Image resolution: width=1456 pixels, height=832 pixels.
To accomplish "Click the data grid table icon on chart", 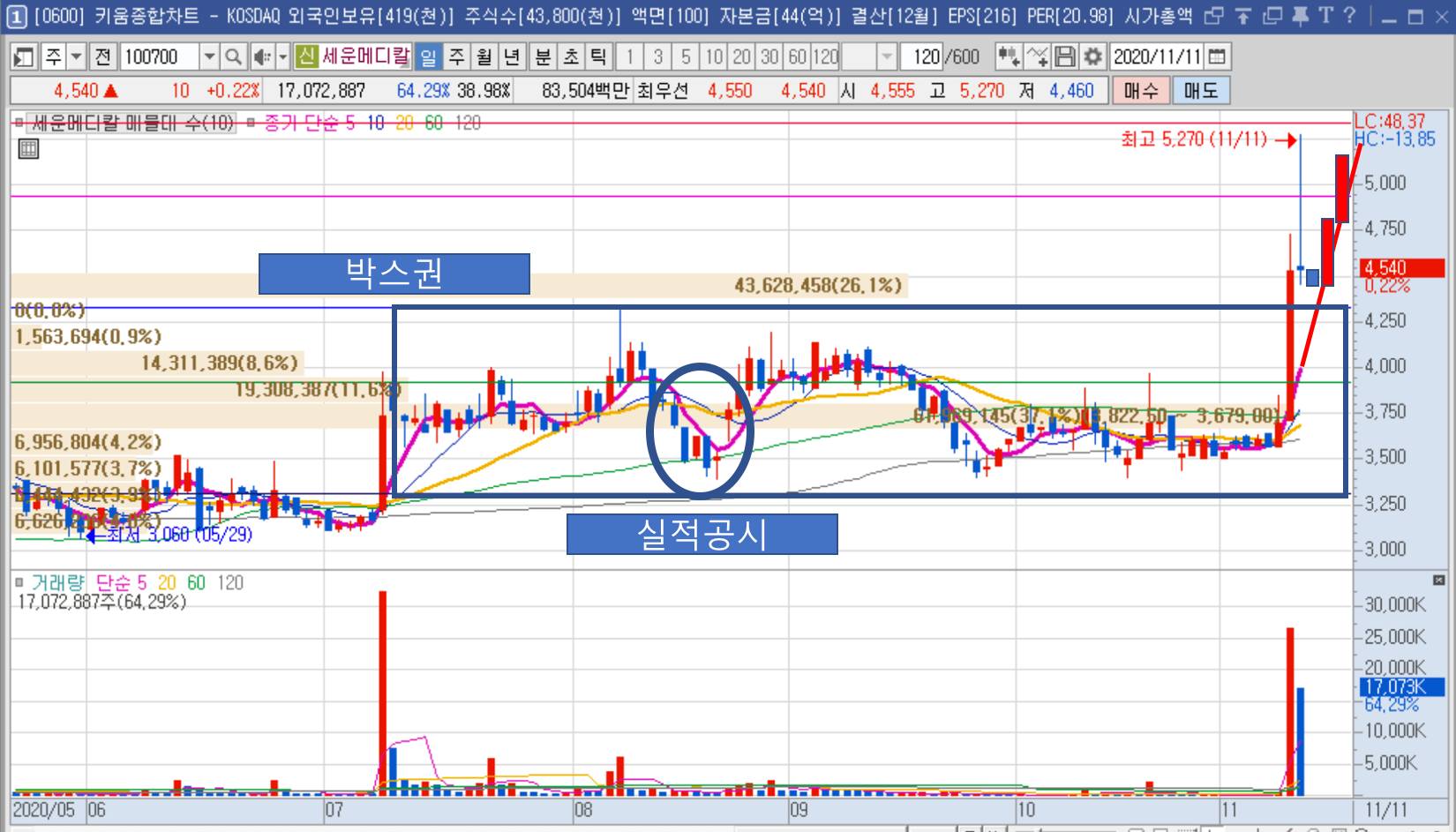I will point(28,149).
